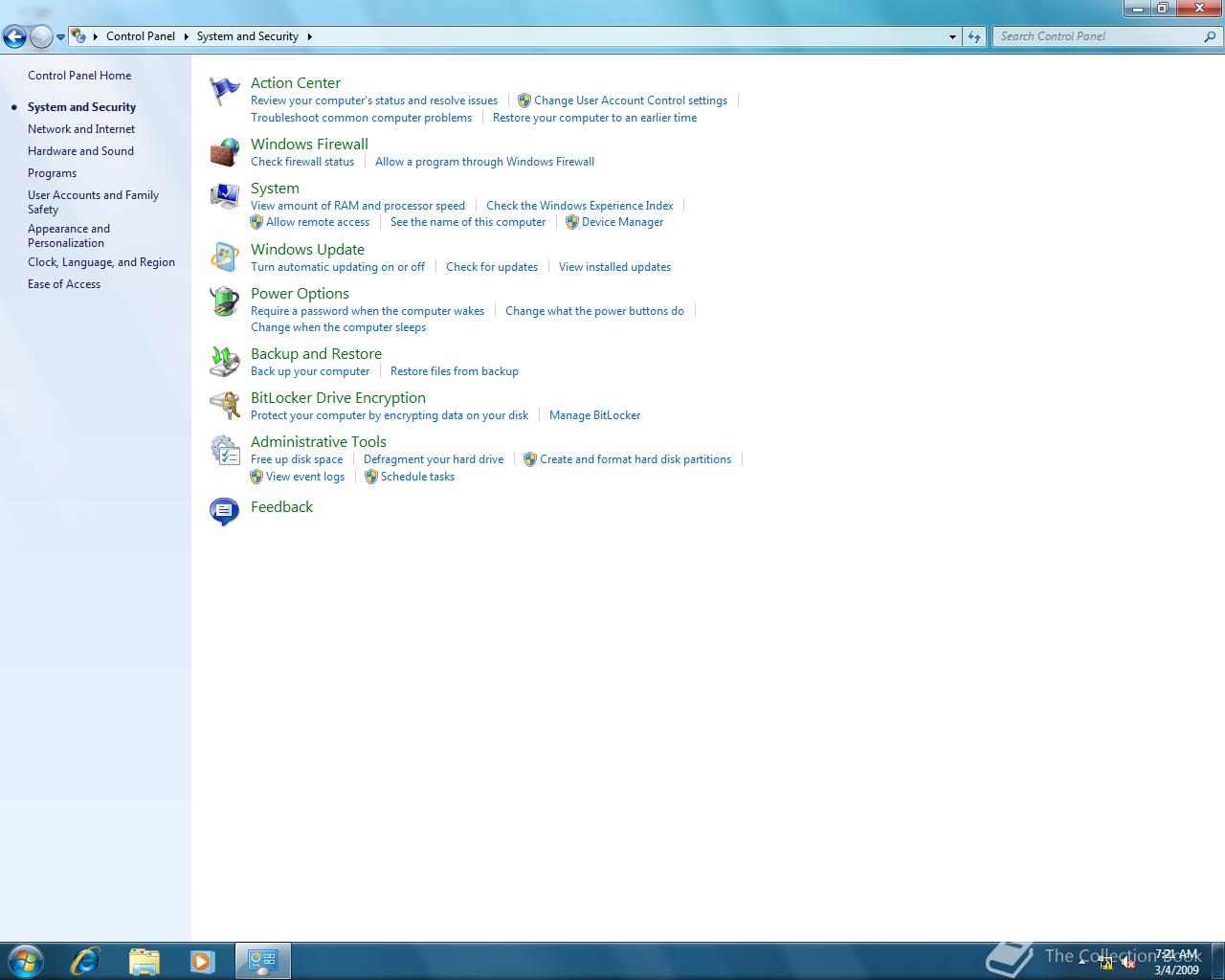
Task: Select Appearance and Personalization in sidebar
Action: coord(69,235)
